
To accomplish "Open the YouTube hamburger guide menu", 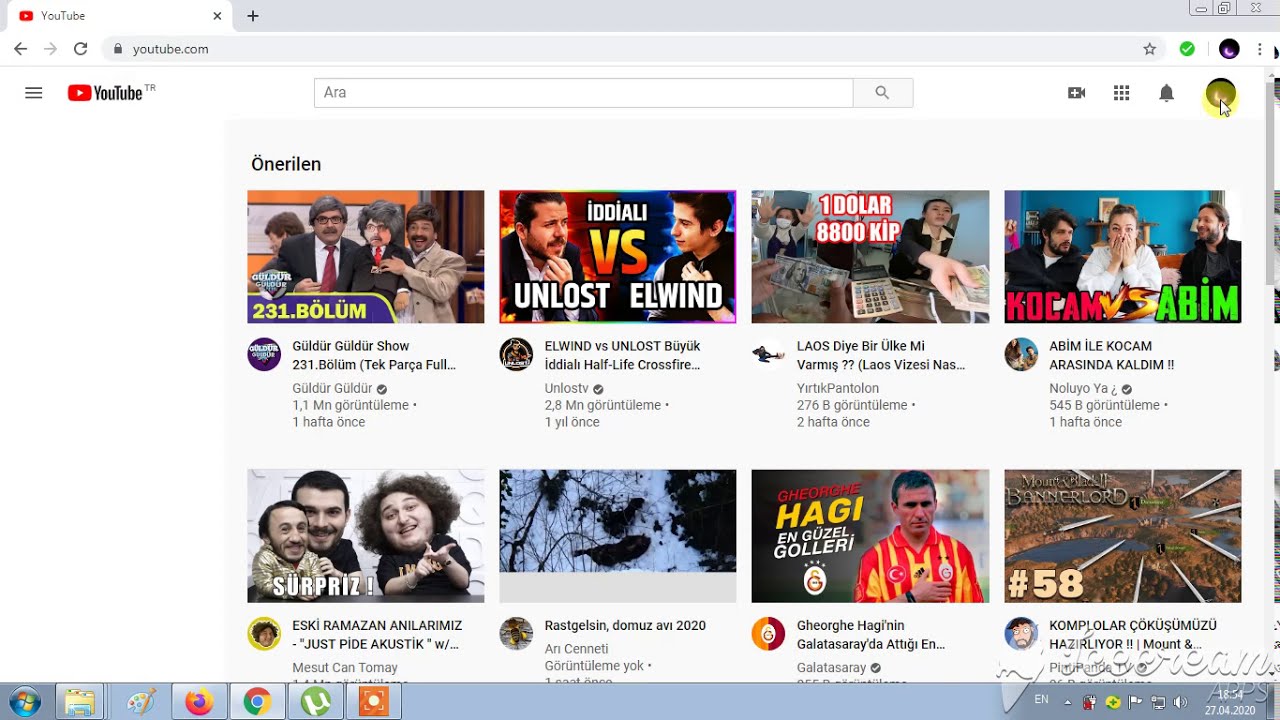I will (34, 93).
